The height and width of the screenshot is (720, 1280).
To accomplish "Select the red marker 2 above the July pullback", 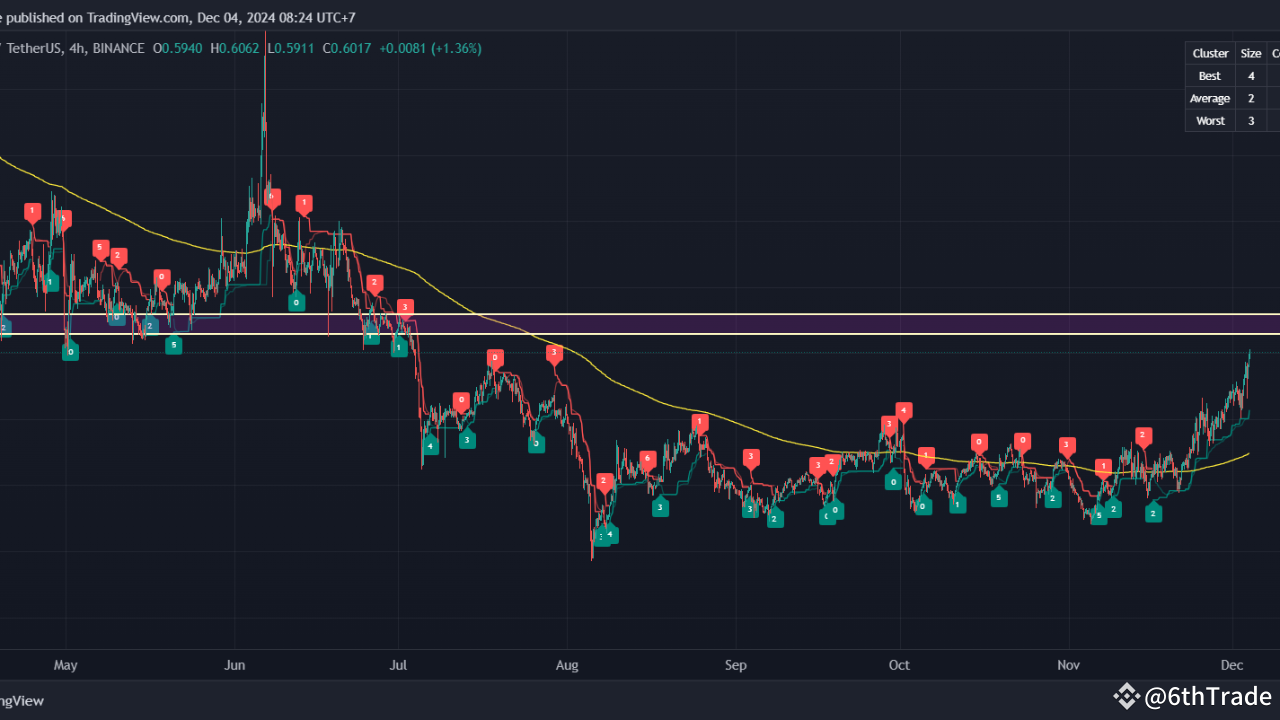I will point(374,283).
